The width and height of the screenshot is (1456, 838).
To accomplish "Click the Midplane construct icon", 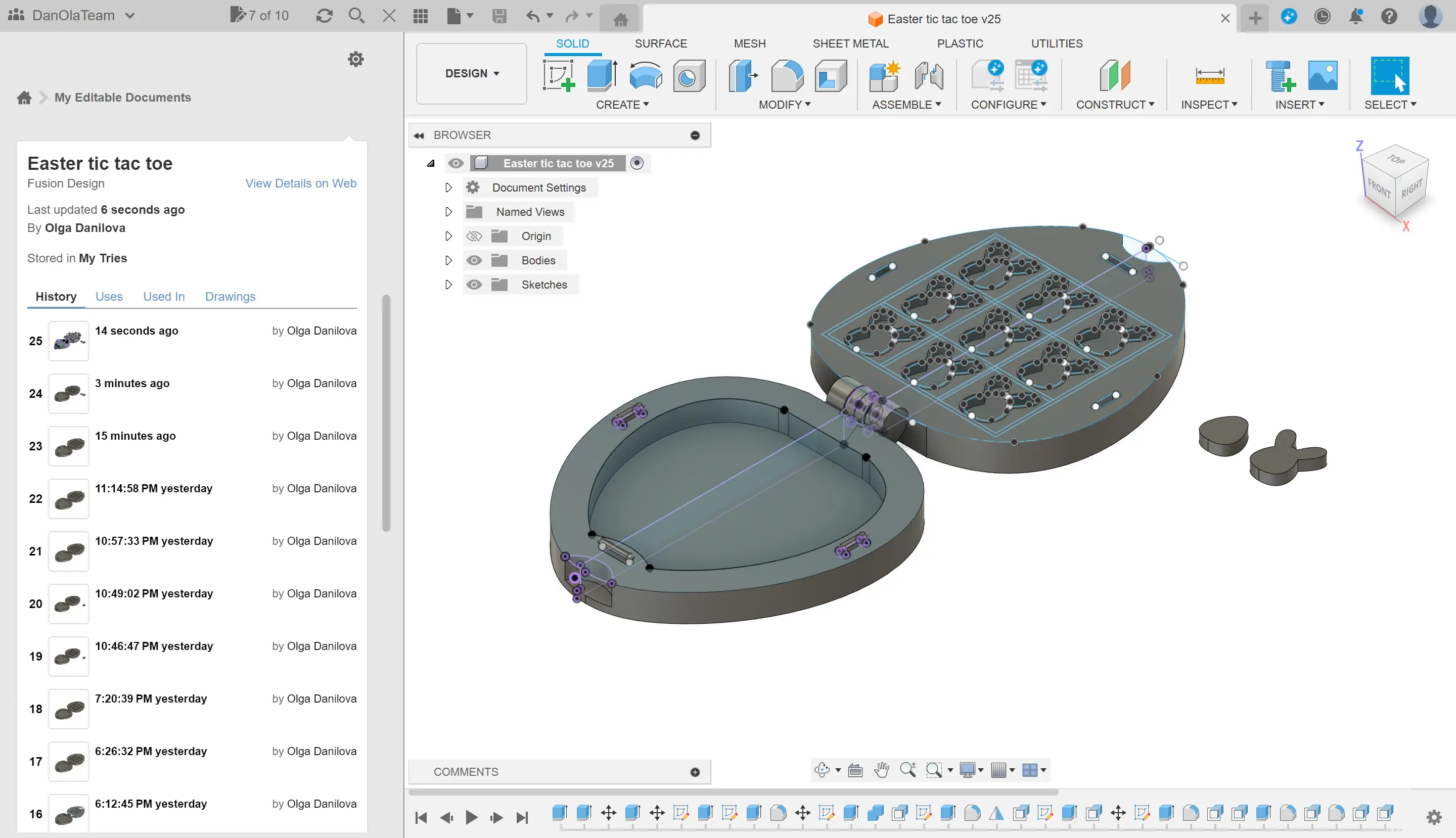I will pos(1115,75).
